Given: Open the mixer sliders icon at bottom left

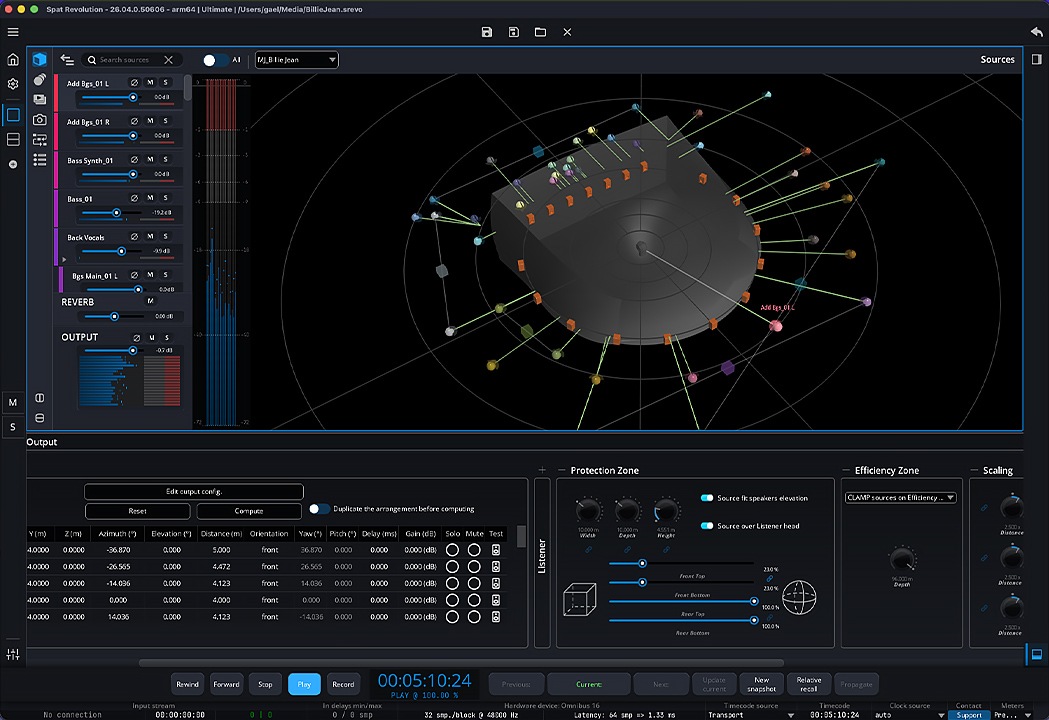Looking at the screenshot, I should point(13,654).
